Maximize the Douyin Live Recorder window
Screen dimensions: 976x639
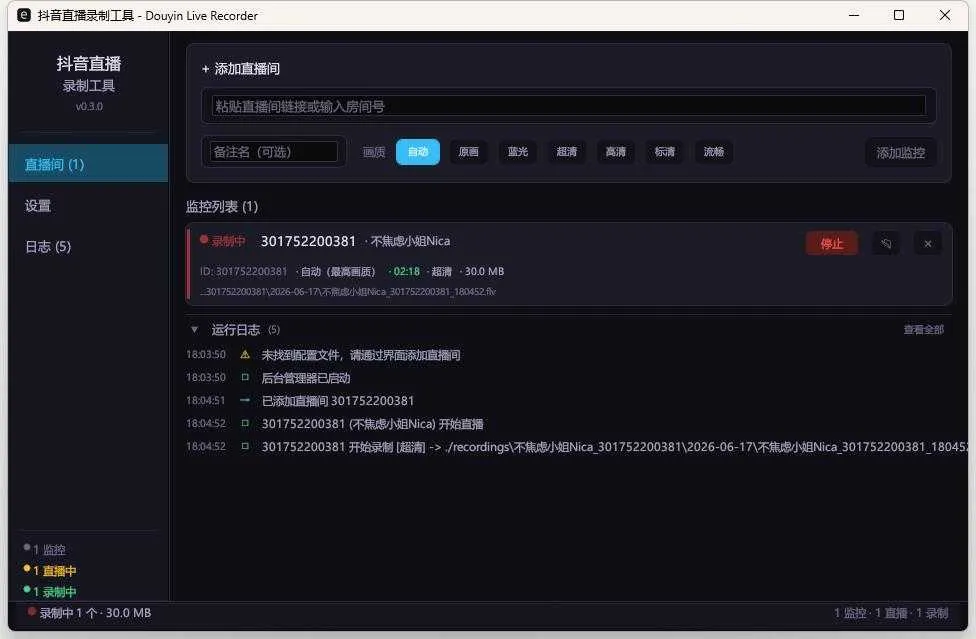coord(899,15)
